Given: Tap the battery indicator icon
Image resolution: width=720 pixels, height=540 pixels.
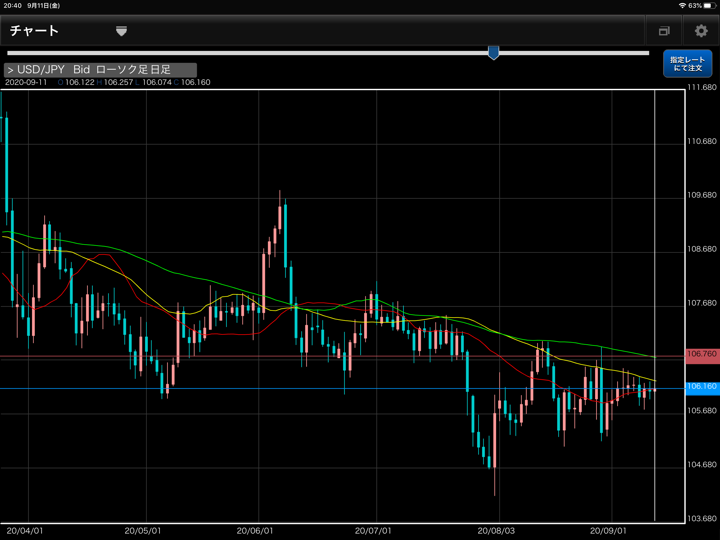Looking at the screenshot, I should tap(709, 5).
